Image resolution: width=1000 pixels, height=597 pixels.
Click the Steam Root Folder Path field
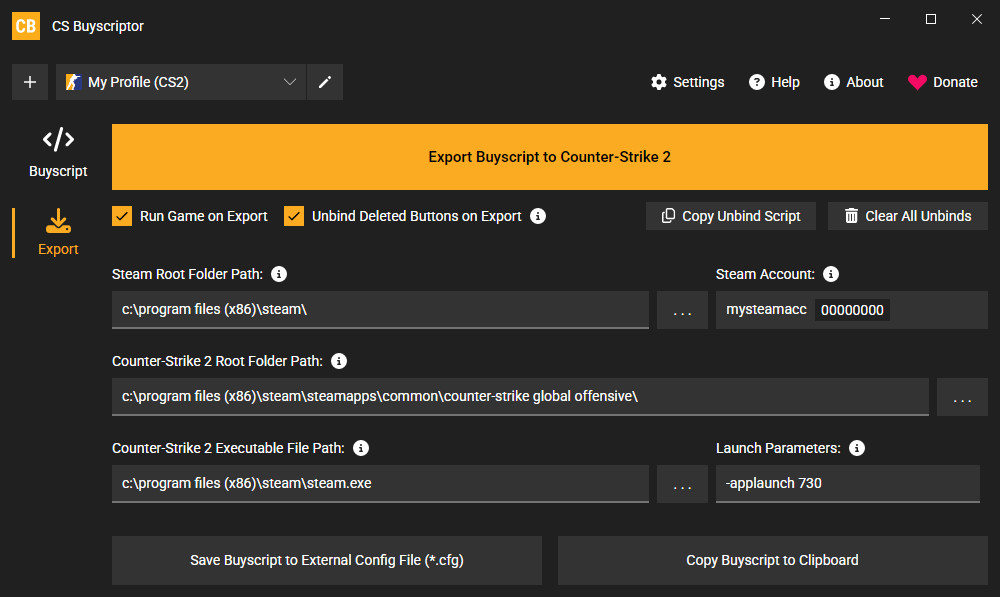tap(380, 310)
